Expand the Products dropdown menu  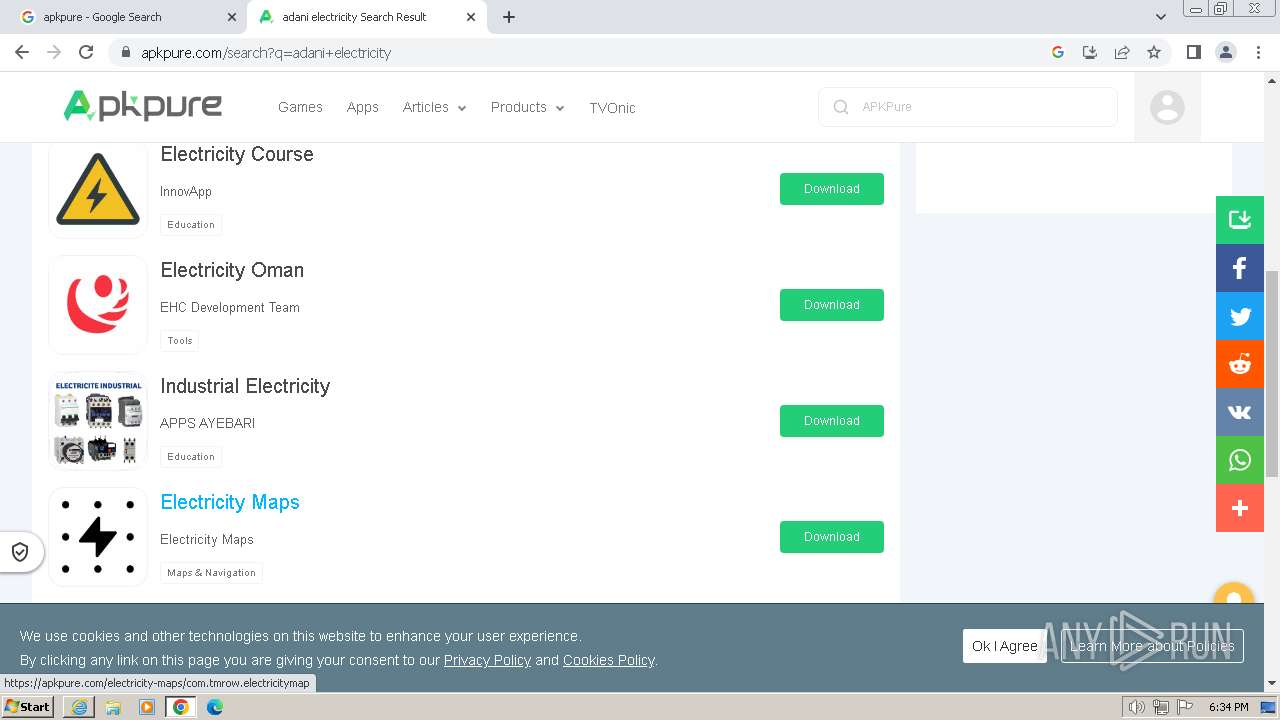(x=527, y=107)
